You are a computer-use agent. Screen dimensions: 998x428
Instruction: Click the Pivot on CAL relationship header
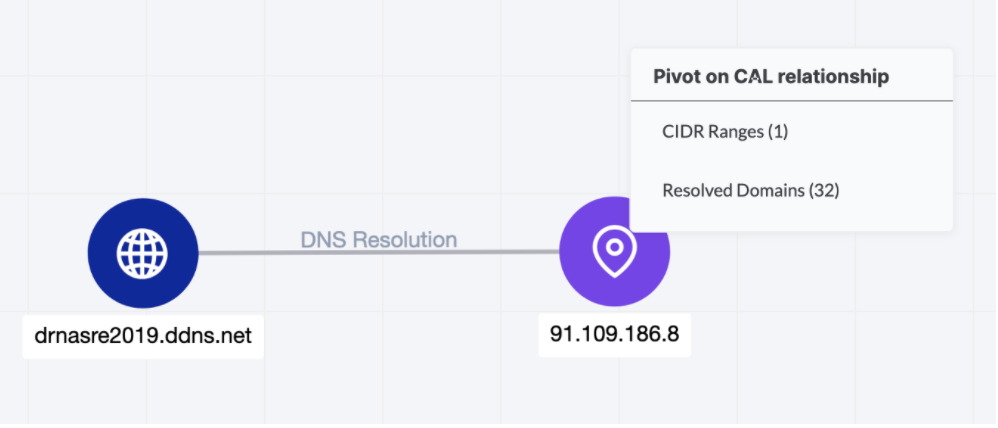[771, 76]
